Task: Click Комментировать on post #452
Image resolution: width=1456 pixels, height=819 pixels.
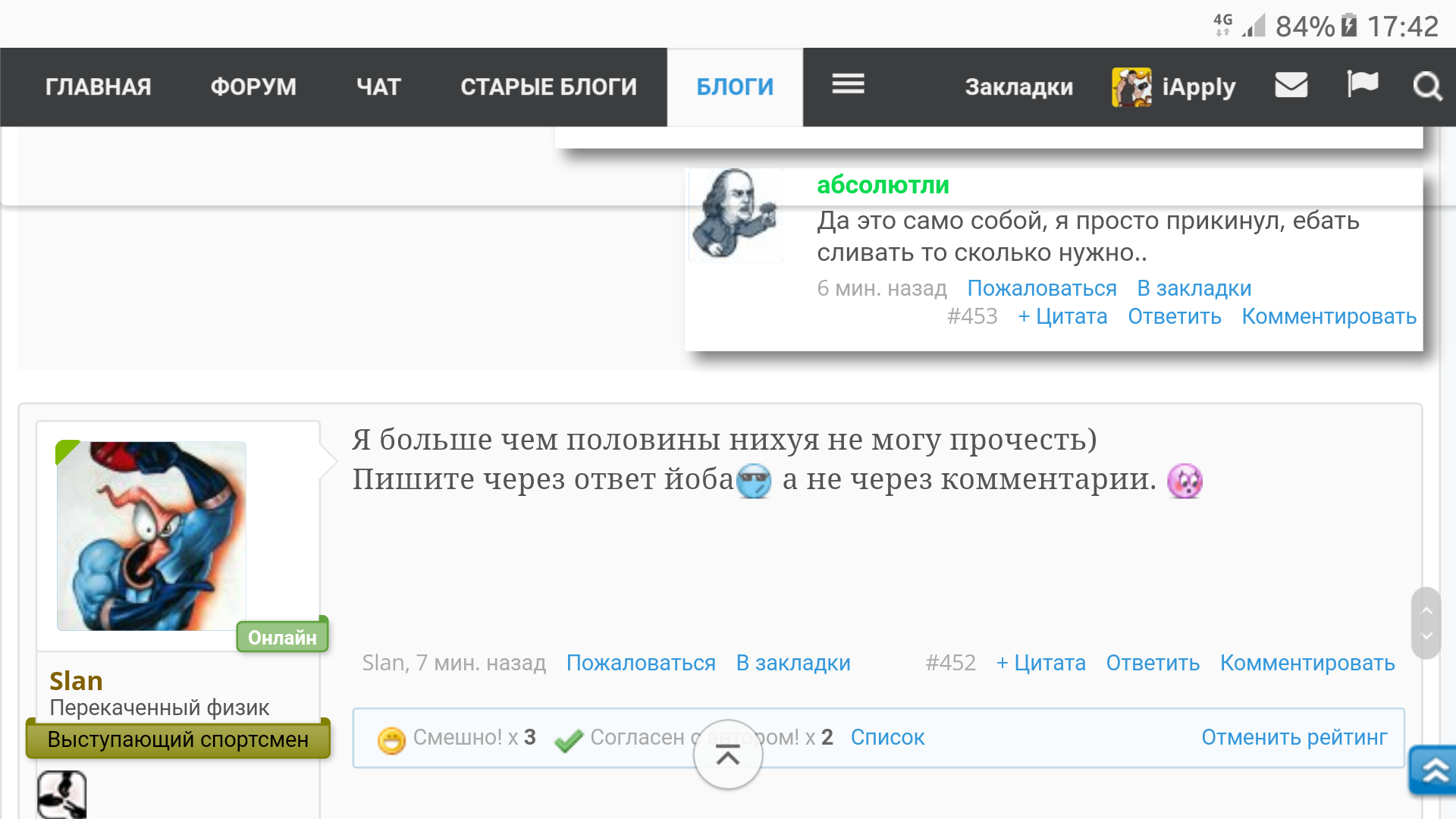Action: 1307,663
